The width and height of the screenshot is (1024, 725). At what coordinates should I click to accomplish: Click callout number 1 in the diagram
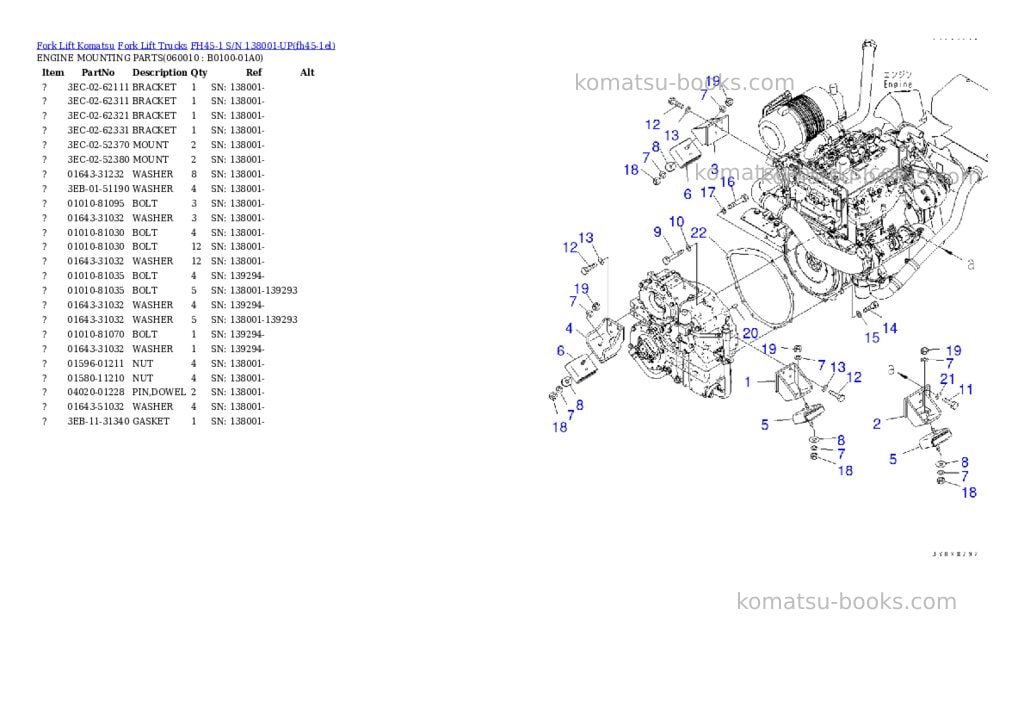[x=748, y=381]
